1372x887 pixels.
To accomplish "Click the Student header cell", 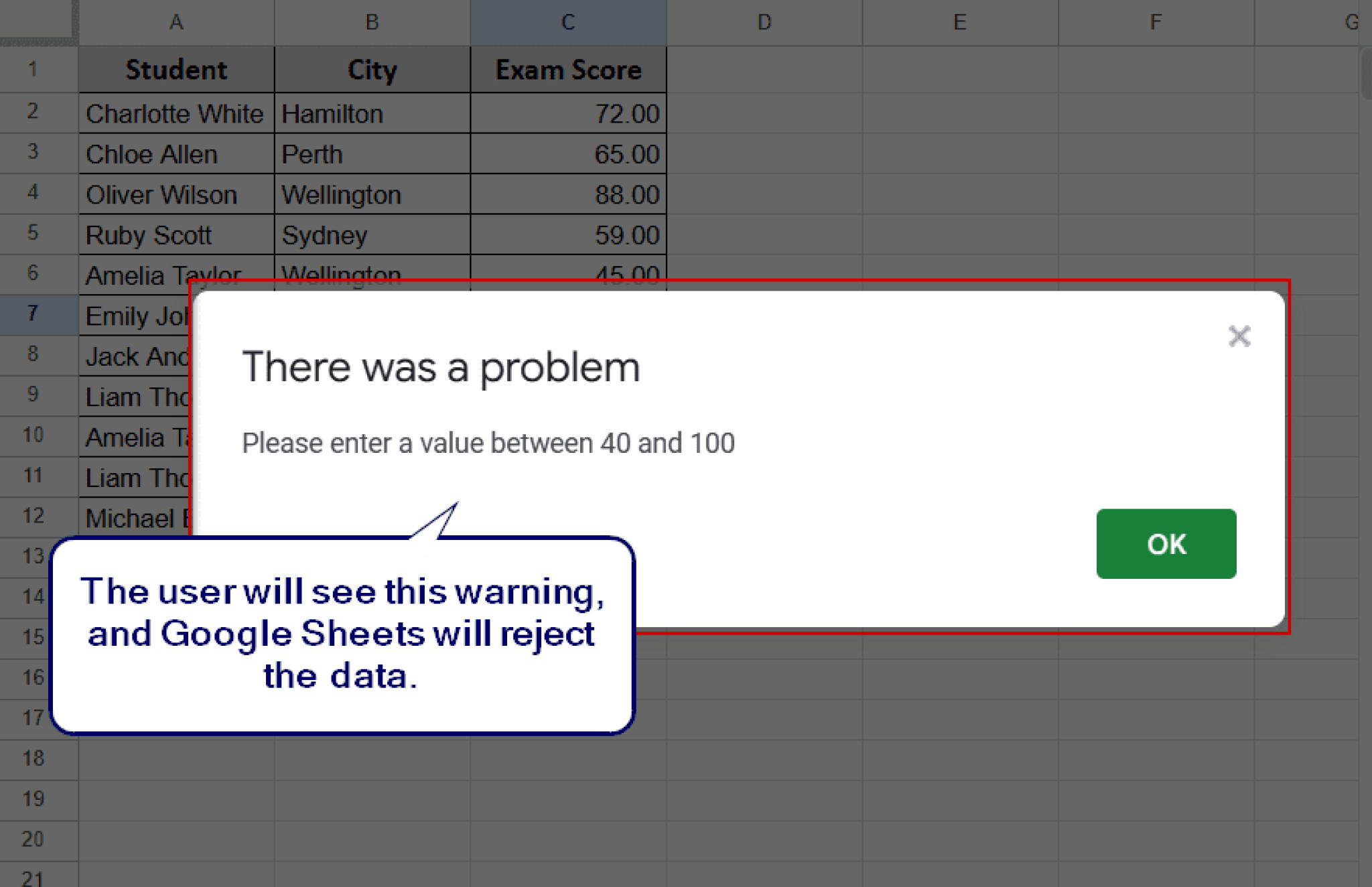I will [x=176, y=68].
